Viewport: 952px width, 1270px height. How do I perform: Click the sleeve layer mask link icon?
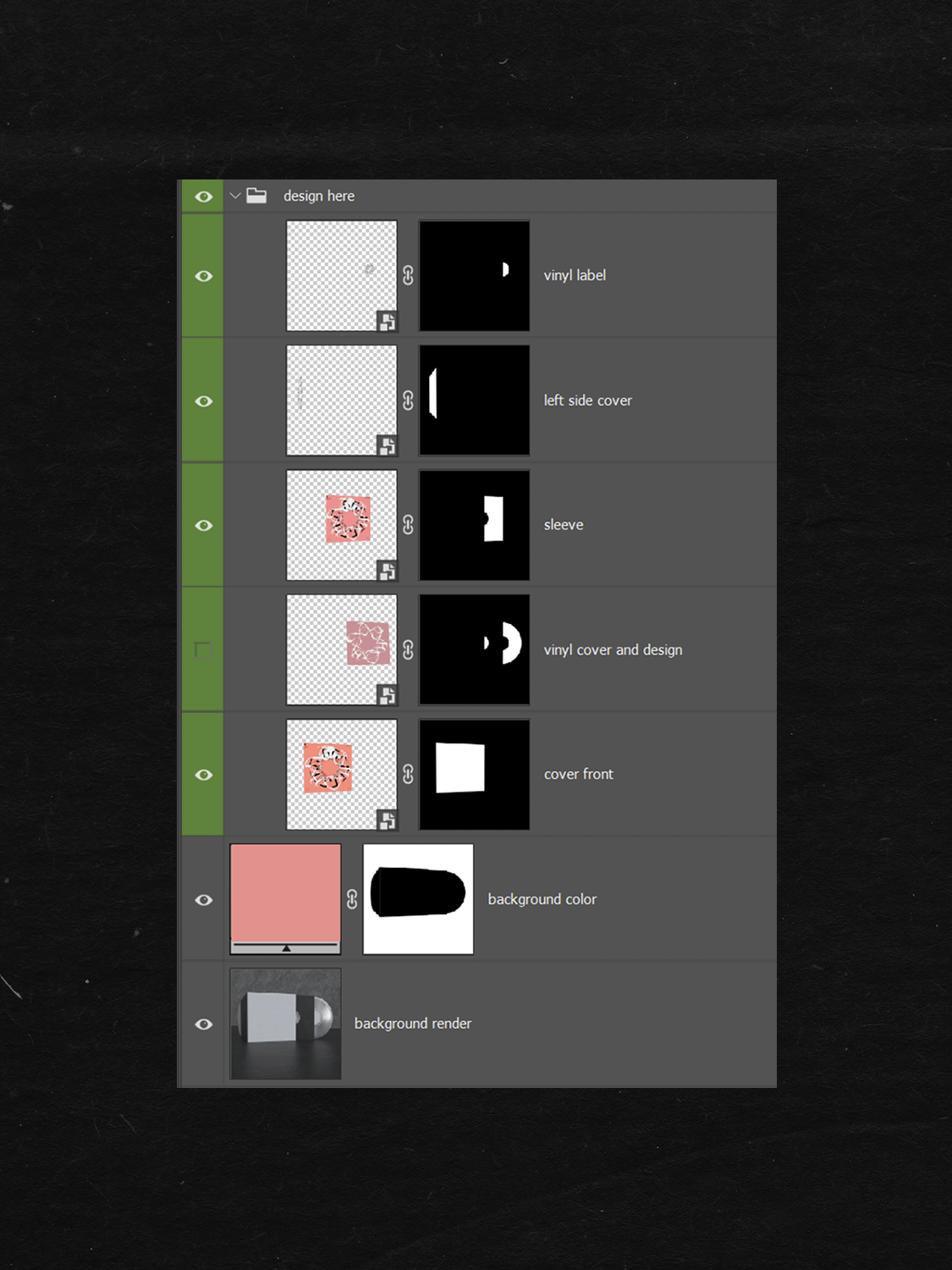click(x=408, y=525)
